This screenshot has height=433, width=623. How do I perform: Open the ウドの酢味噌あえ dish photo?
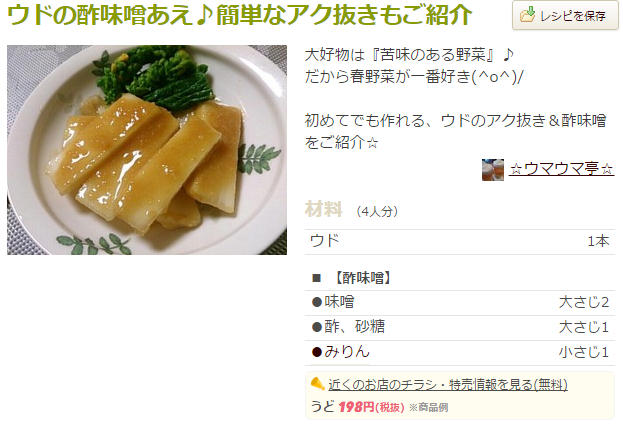click(x=147, y=150)
